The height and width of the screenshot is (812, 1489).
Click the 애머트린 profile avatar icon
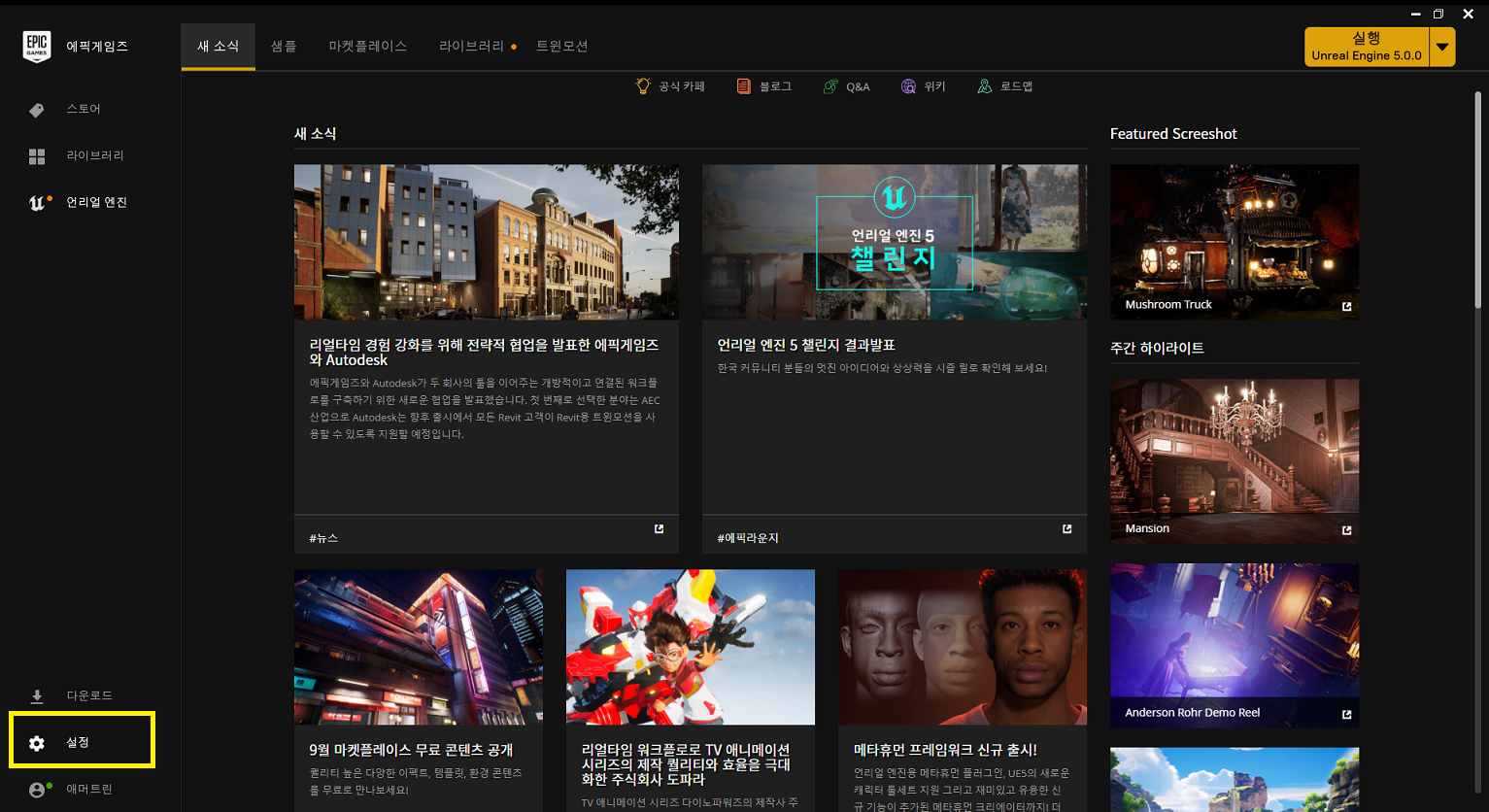38,790
